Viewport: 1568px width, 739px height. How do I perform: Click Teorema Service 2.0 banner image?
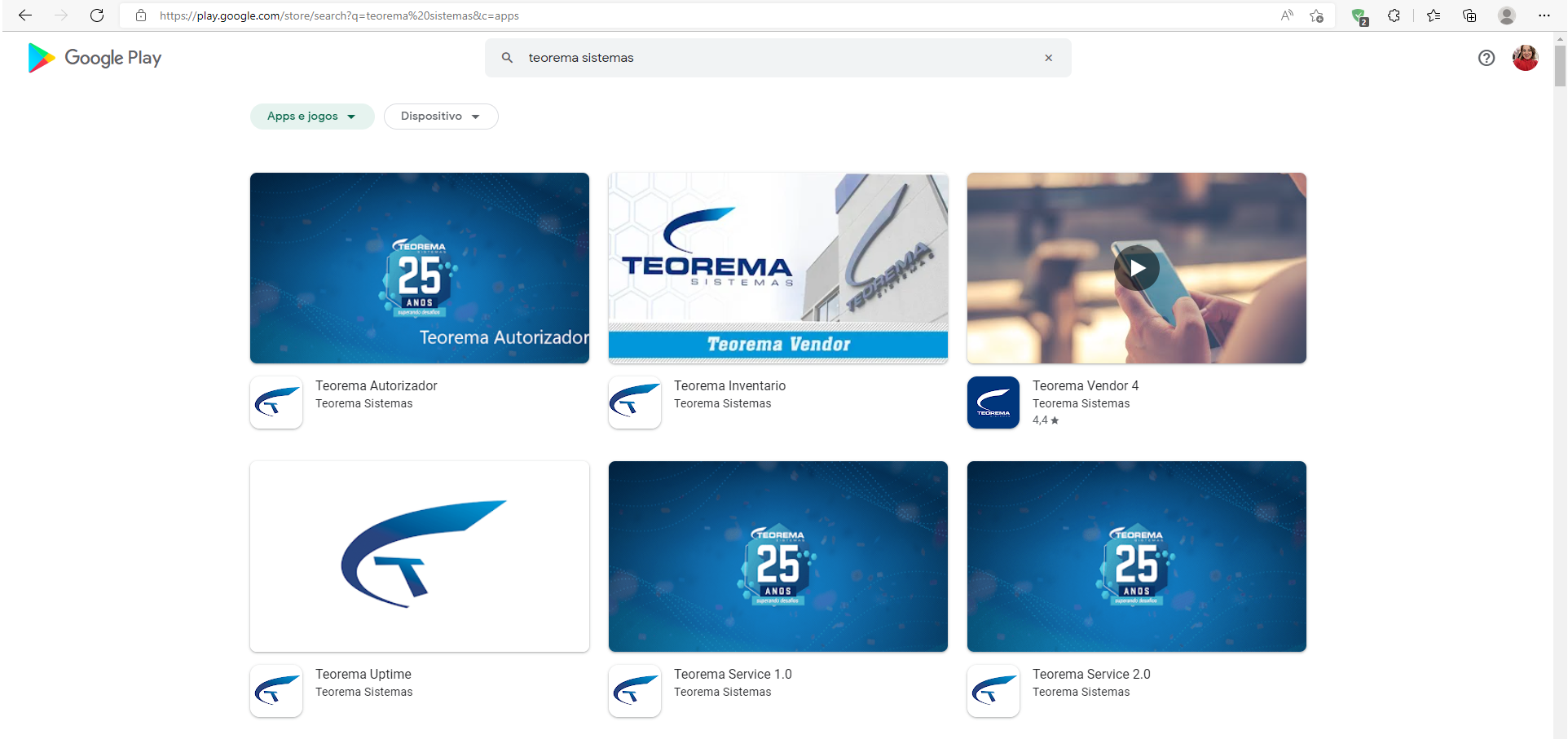[1137, 556]
